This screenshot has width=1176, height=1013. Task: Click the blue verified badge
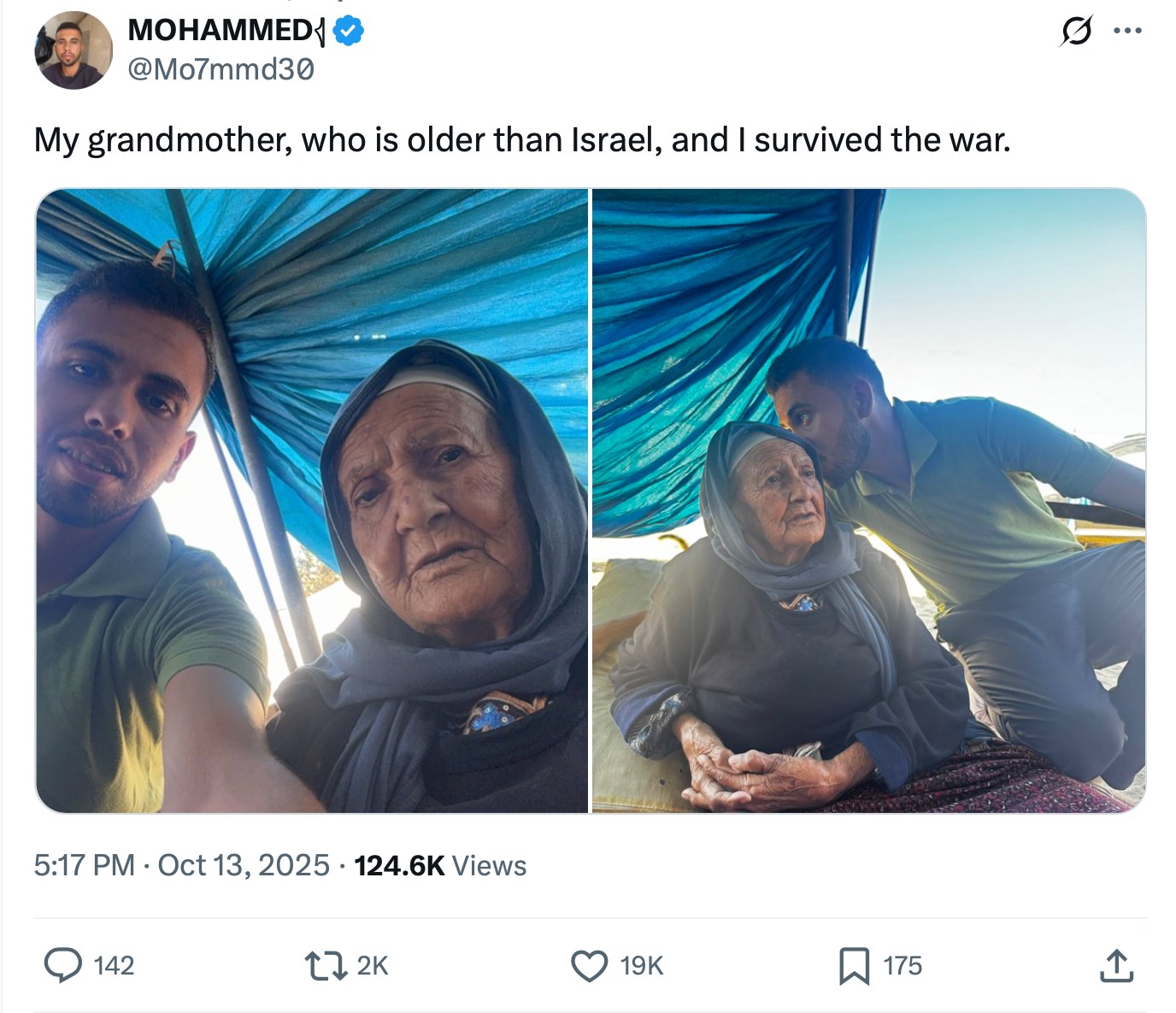click(349, 32)
